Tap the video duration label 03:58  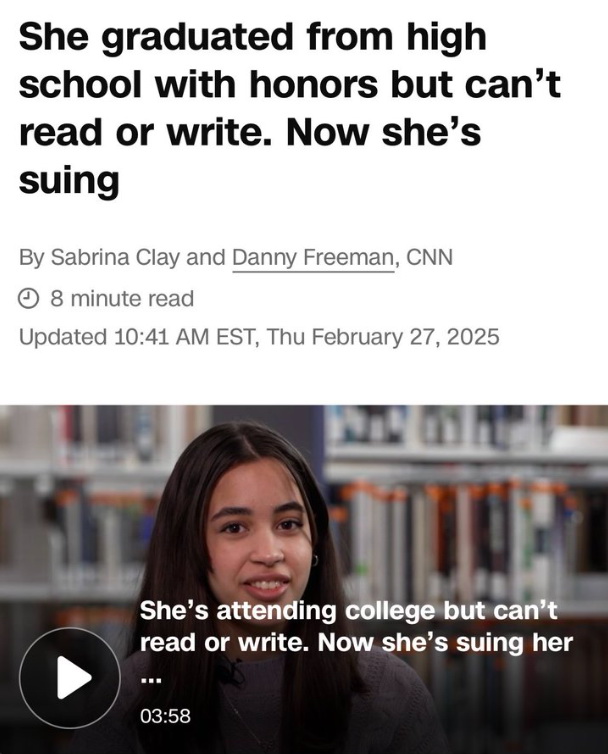[x=166, y=715]
